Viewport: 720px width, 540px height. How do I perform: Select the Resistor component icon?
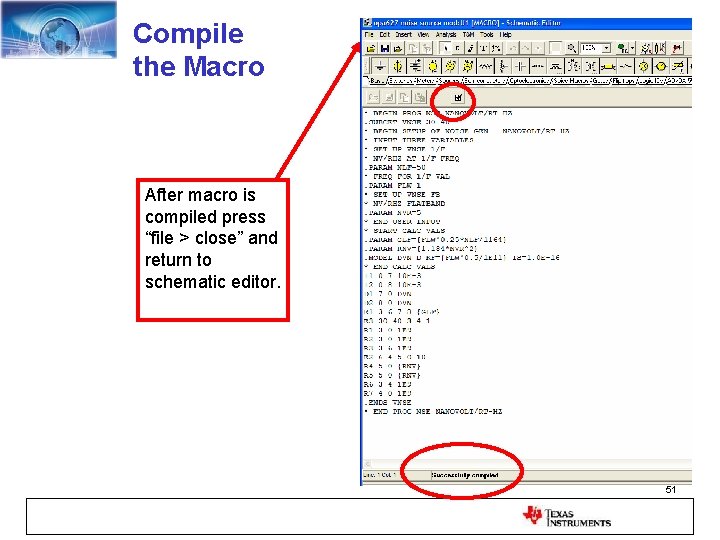click(485, 67)
